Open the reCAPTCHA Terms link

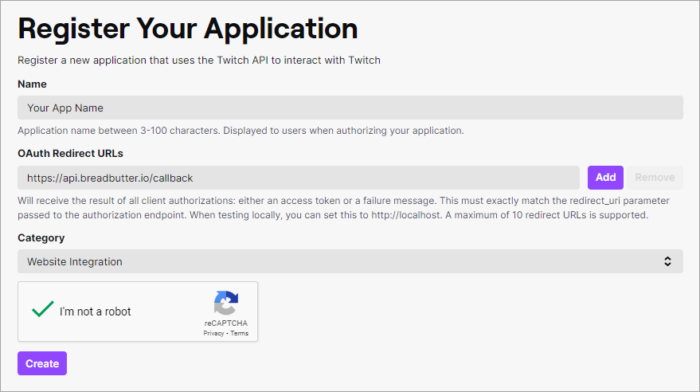point(239,333)
